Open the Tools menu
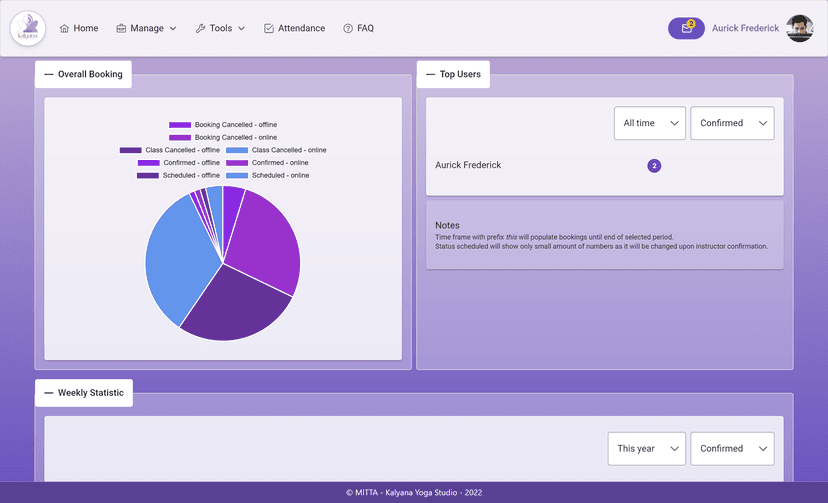Viewport: 828px width, 503px height. 221,29
